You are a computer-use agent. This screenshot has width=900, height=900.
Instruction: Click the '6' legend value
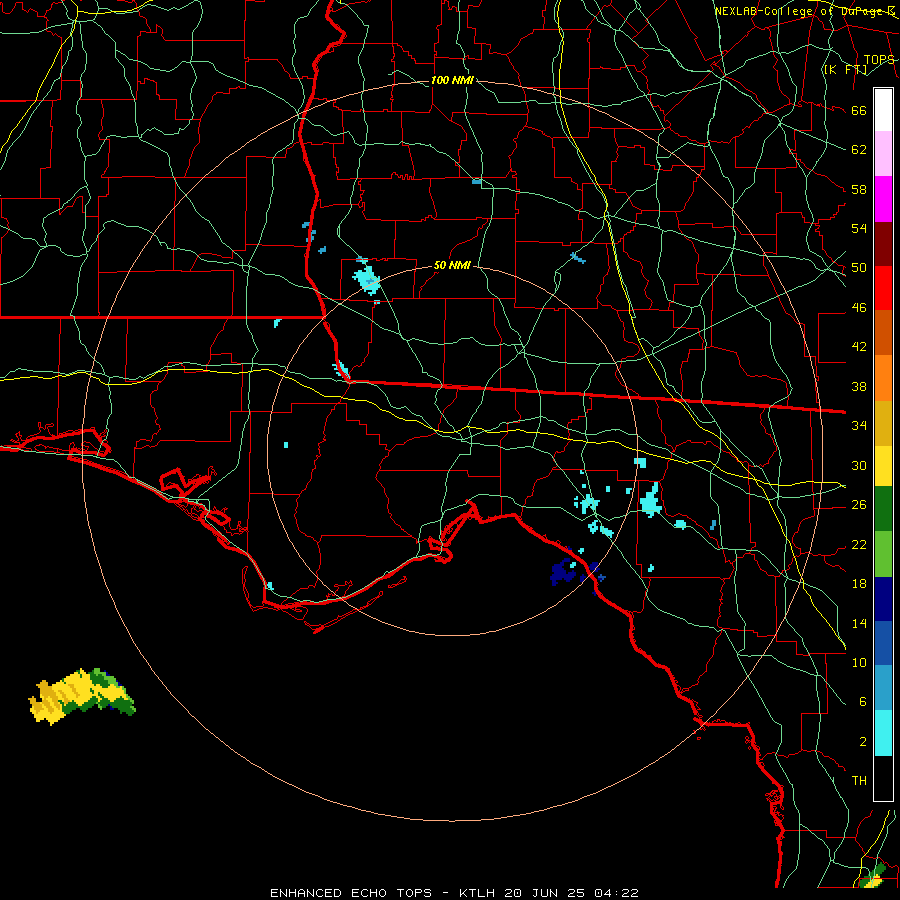pyautogui.click(x=862, y=702)
